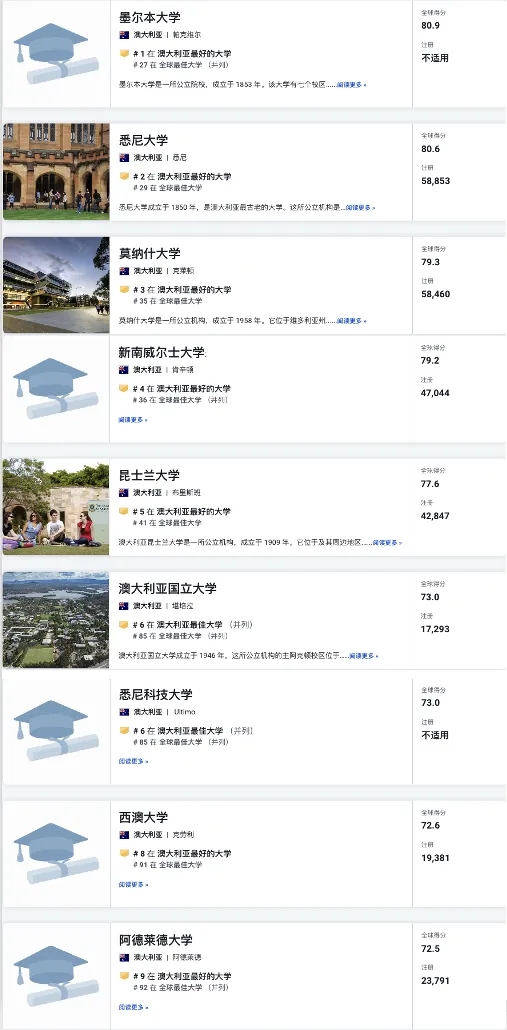The width and height of the screenshot is (507, 1030).
Task: Click the graduation cap placeholder for 新南威尔士大学
Action: click(x=56, y=388)
